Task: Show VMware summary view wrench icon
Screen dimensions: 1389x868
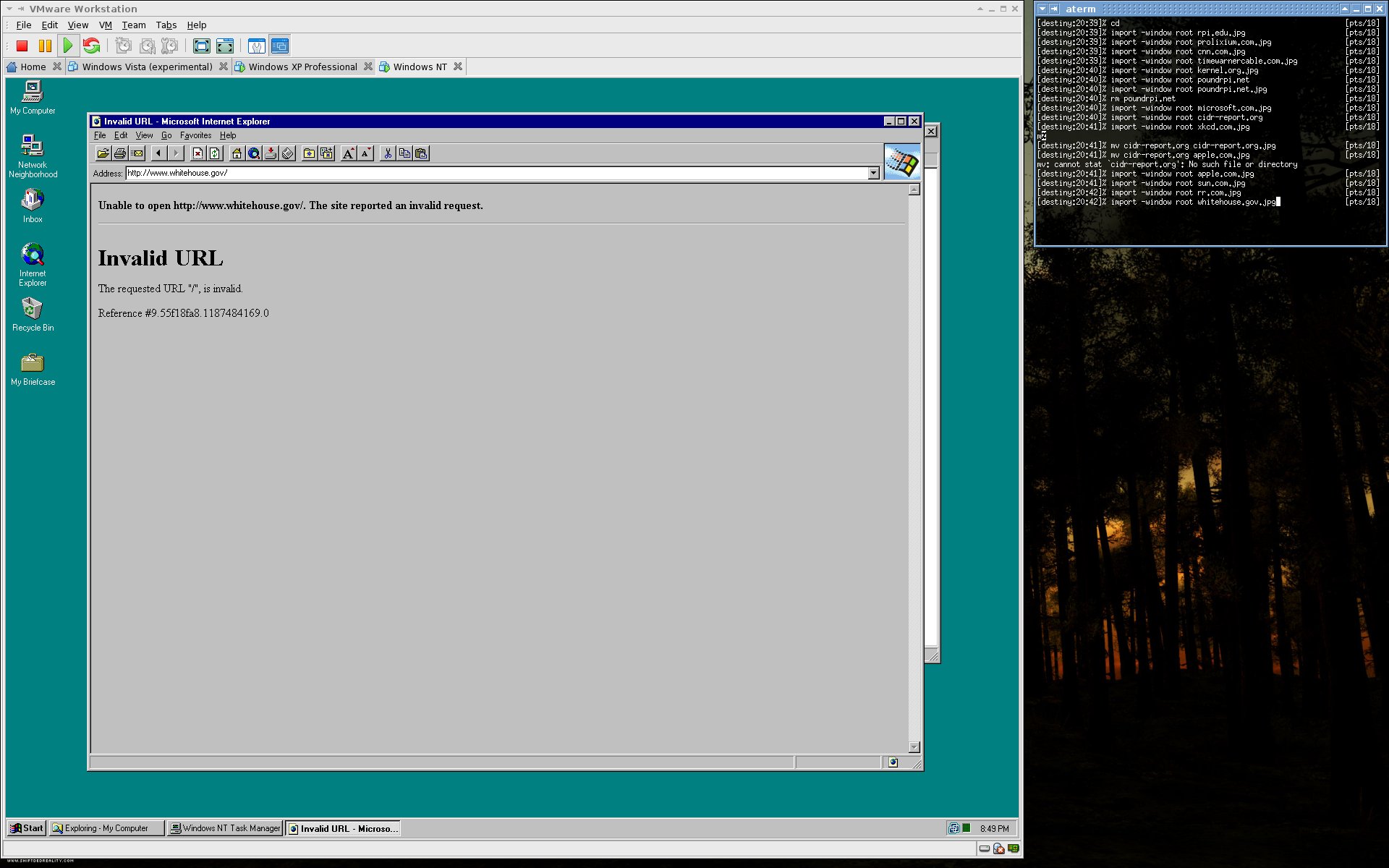Action: 257,46
